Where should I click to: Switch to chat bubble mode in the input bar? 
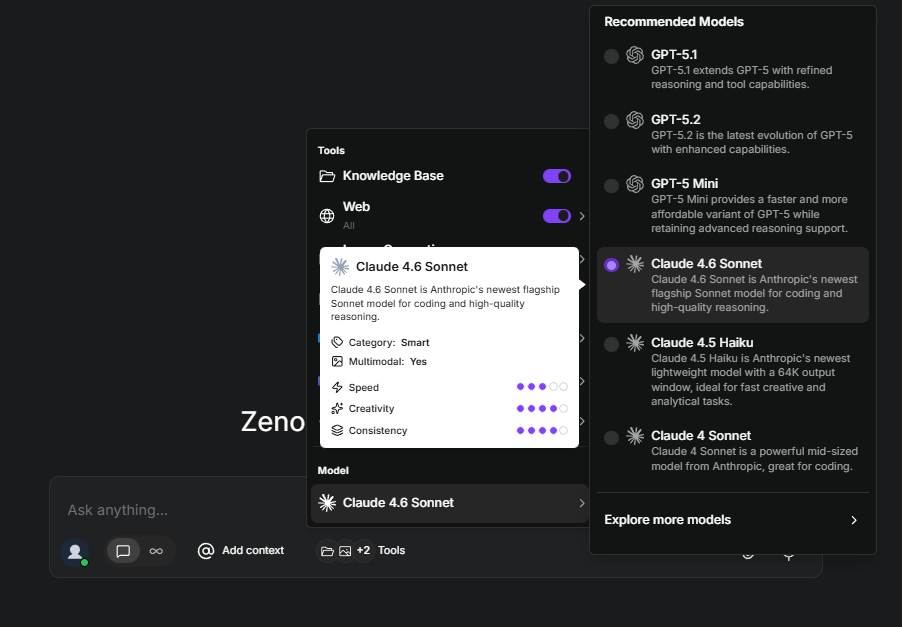123,551
